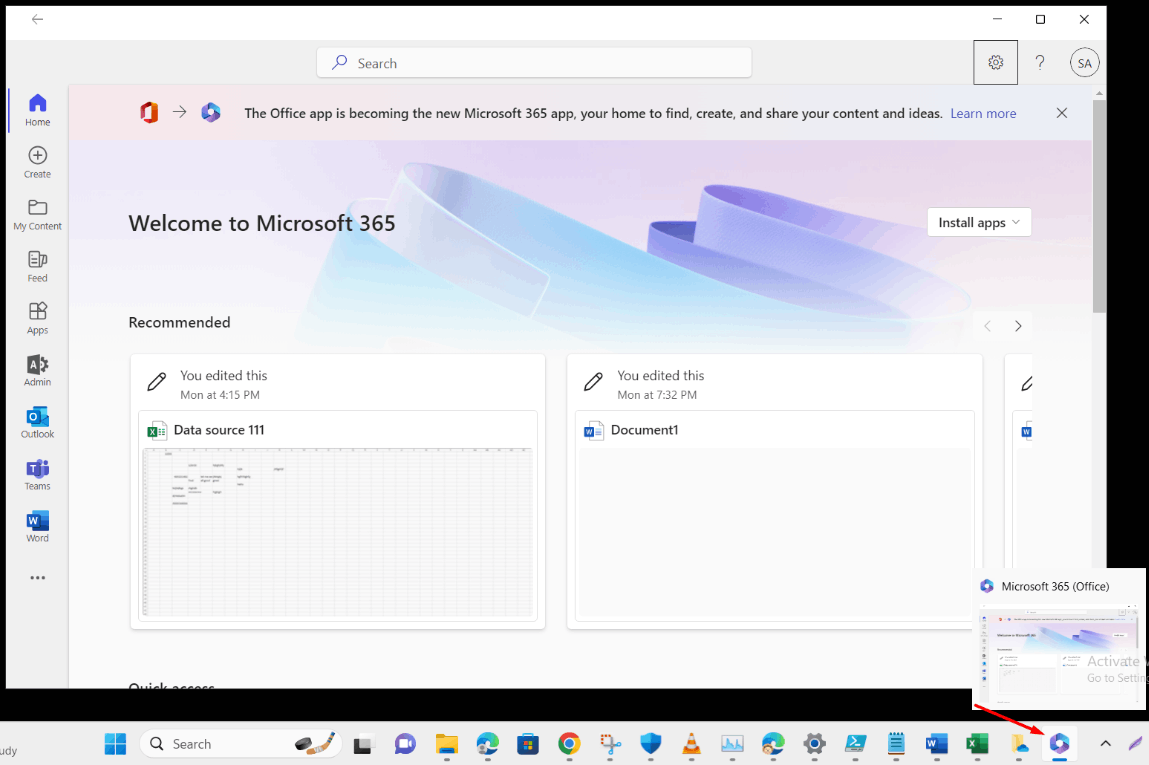Click "Mon at 4:15 PM" timestamp
Image resolution: width=1149 pixels, height=765 pixels.
coord(220,395)
